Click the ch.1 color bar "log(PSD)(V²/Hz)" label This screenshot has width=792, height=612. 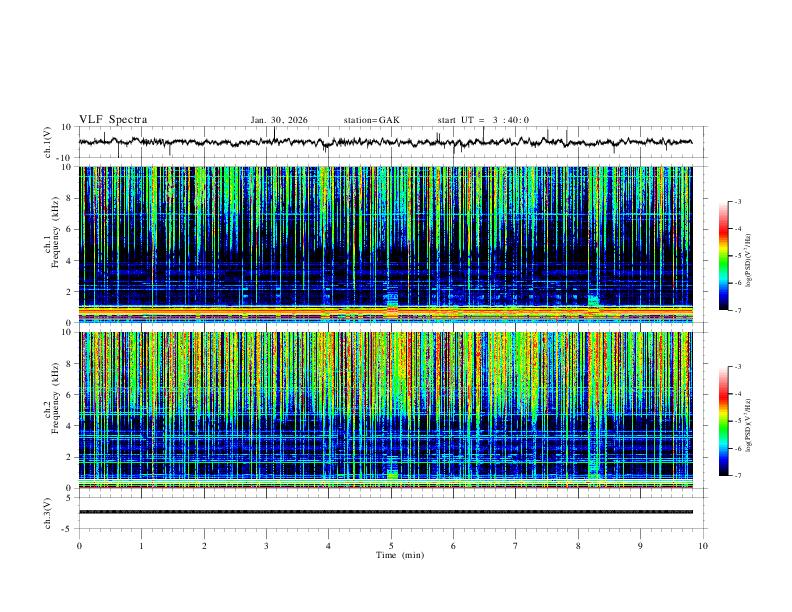(749, 261)
